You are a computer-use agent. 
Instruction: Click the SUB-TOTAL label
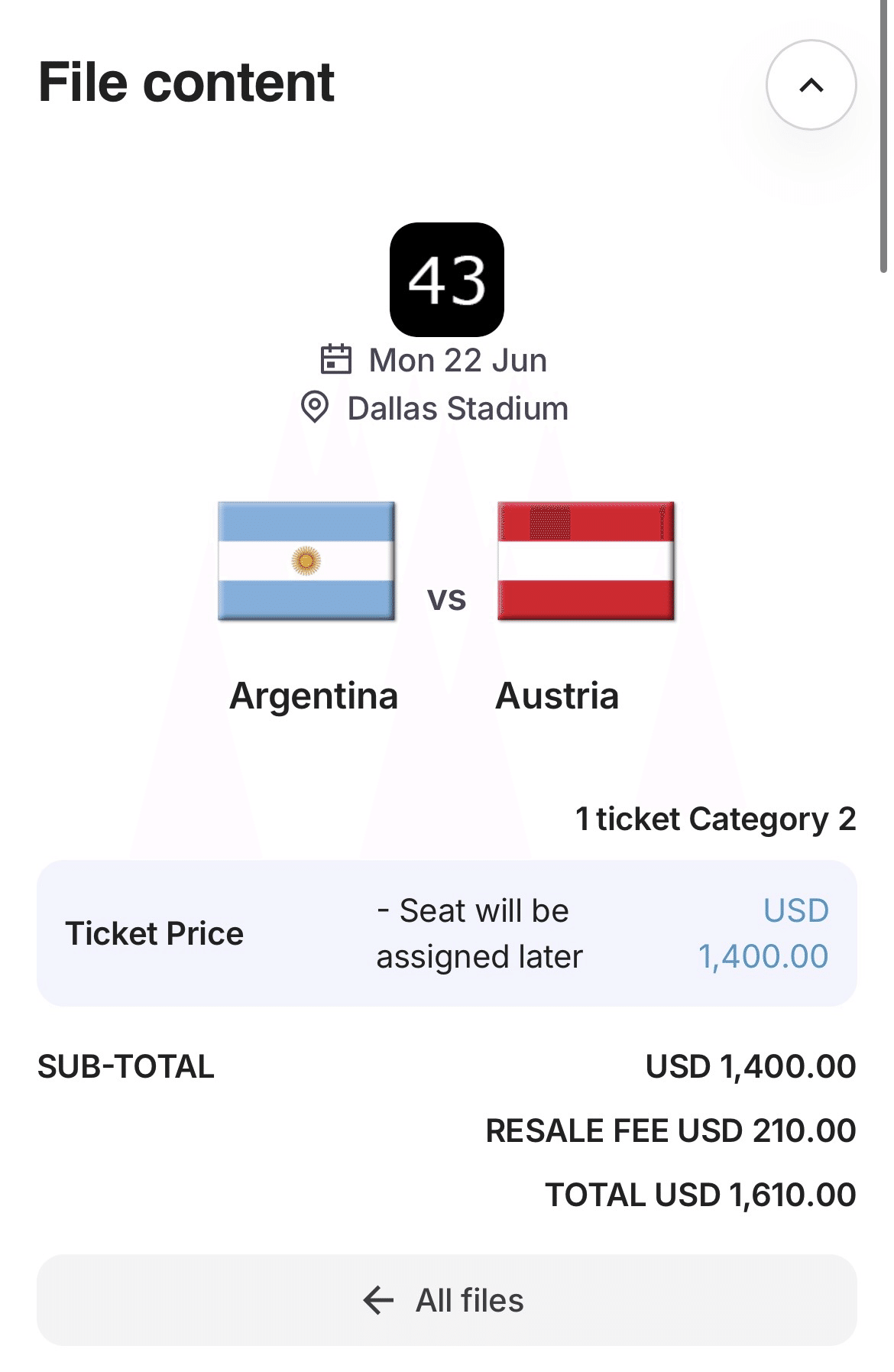(126, 1066)
